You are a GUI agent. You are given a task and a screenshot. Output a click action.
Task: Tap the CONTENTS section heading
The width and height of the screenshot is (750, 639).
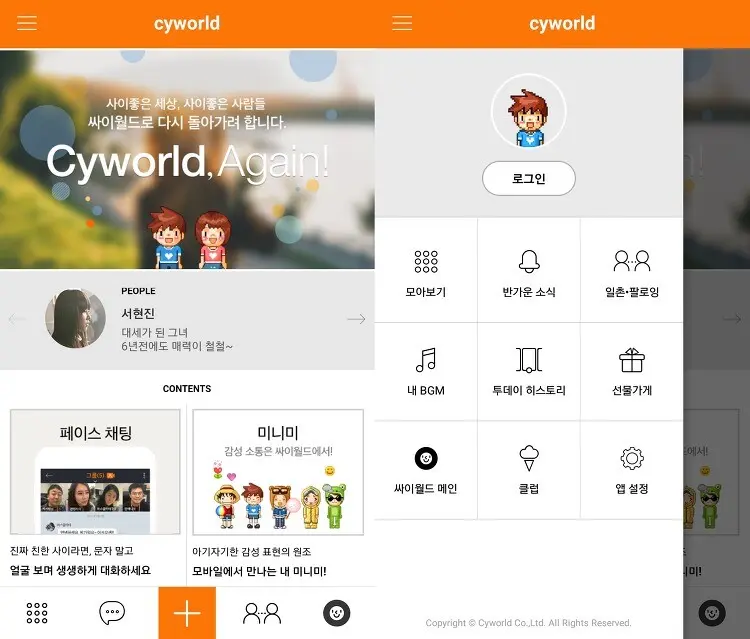[x=187, y=389]
